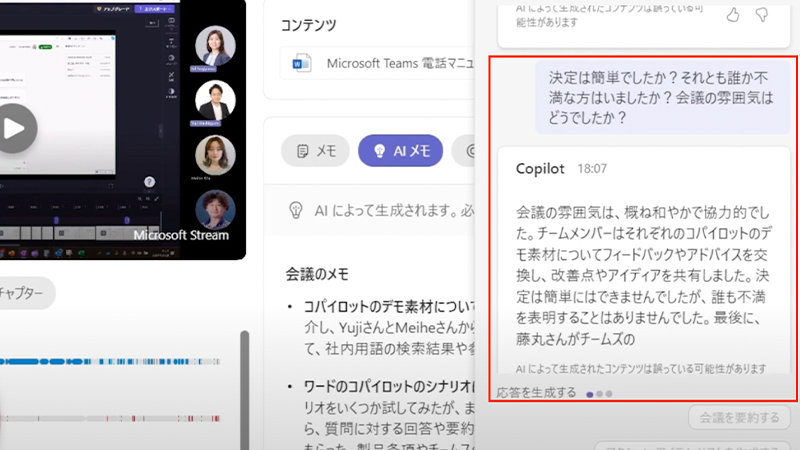Select the bottom participant video thumbnail
The width and height of the screenshot is (800, 450).
[217, 211]
